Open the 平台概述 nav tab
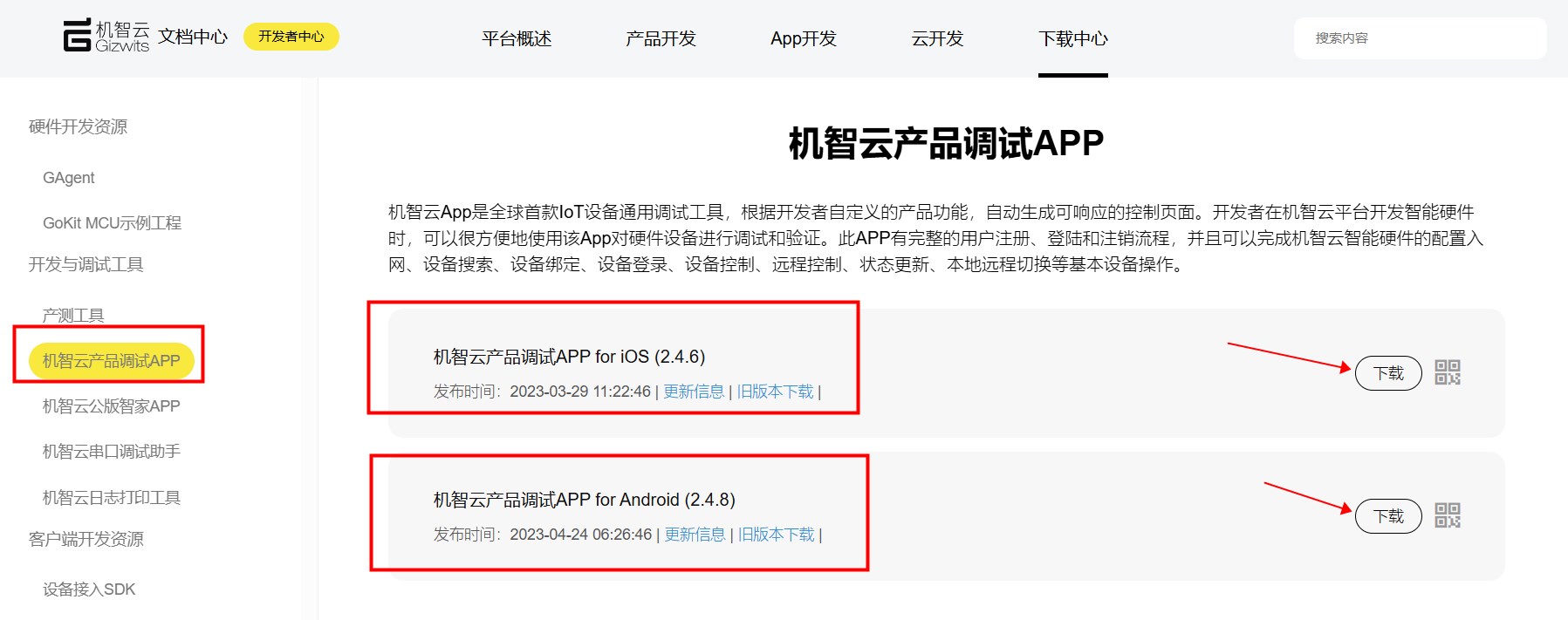 tap(517, 38)
